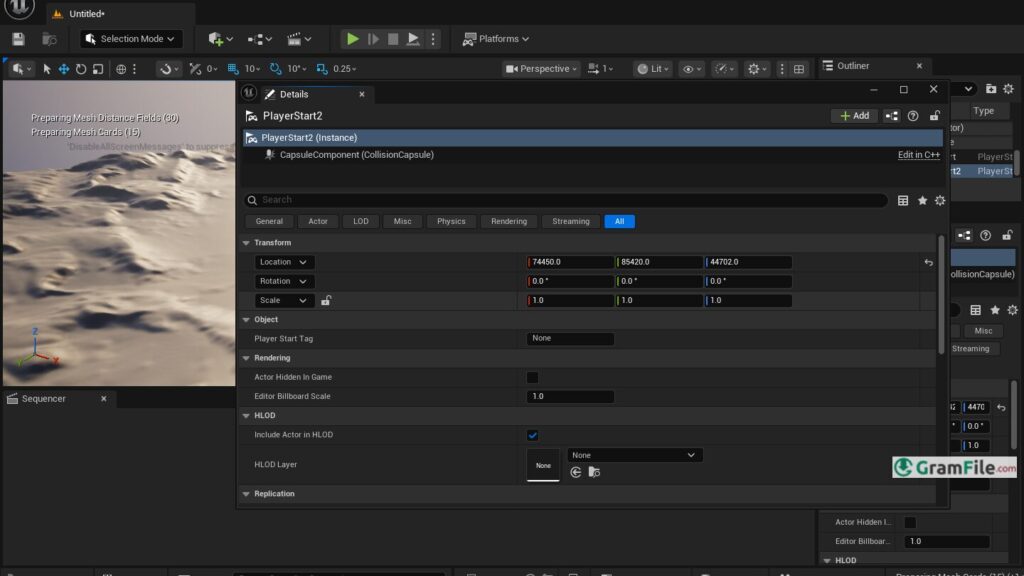This screenshot has height=576, width=1024.
Task: Reset Location to default with the arrow icon
Action: pos(929,263)
